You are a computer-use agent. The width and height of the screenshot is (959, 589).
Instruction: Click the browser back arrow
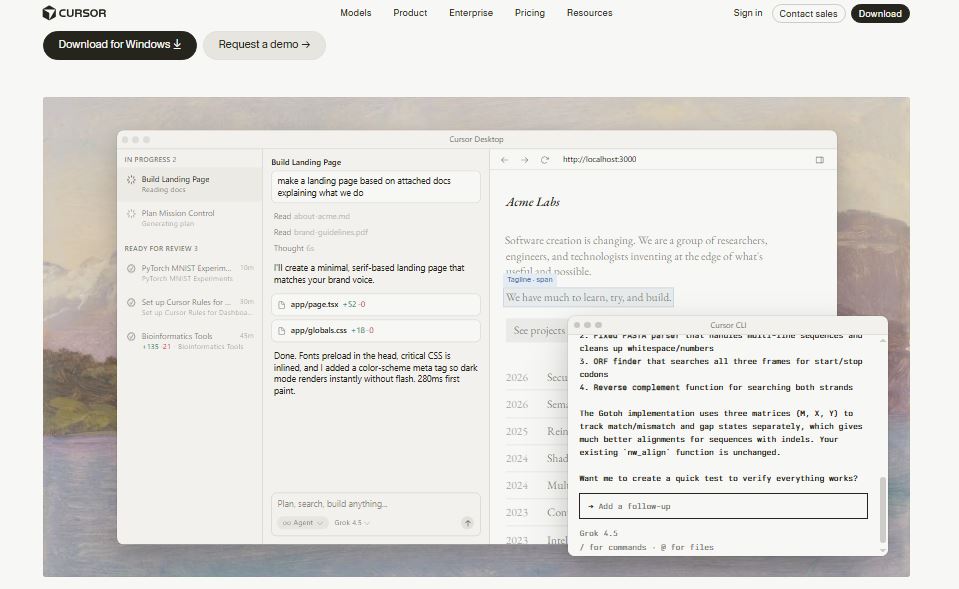click(505, 160)
